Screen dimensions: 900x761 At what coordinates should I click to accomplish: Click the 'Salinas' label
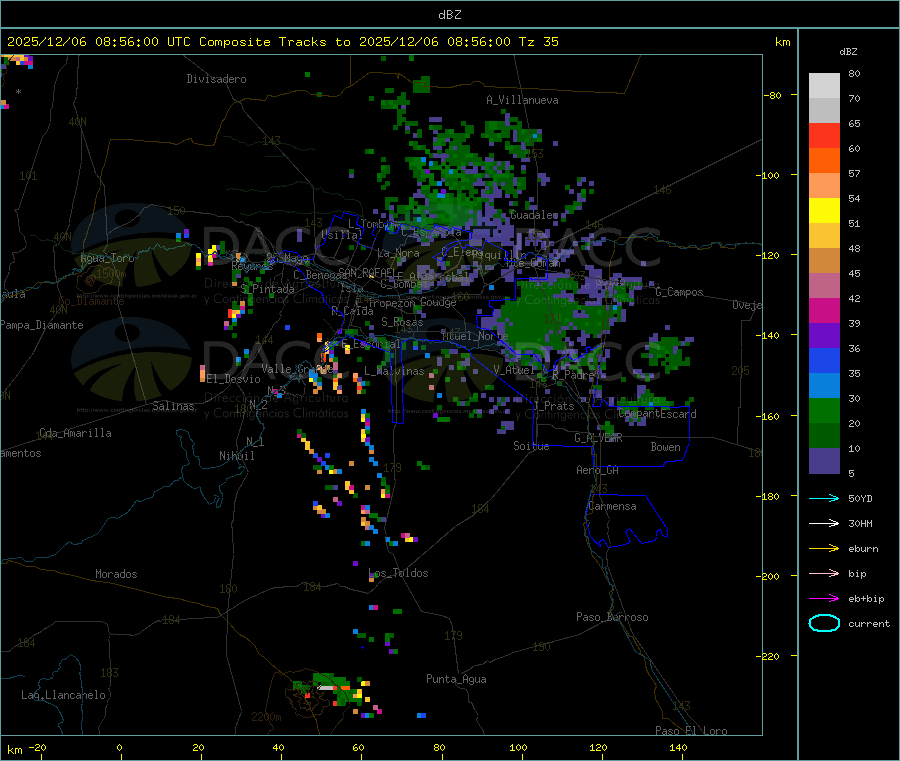tap(173, 406)
